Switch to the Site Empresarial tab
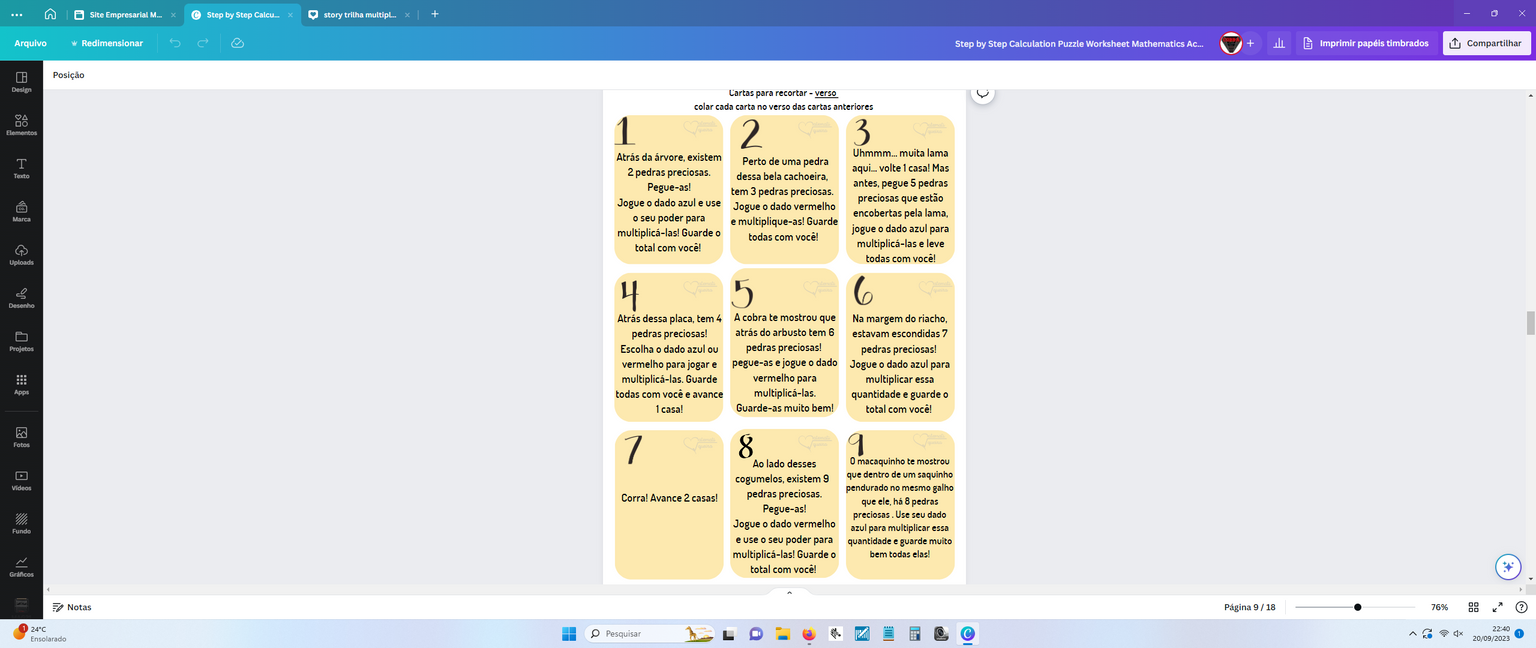The height and width of the screenshot is (648, 1536). [x=125, y=15]
